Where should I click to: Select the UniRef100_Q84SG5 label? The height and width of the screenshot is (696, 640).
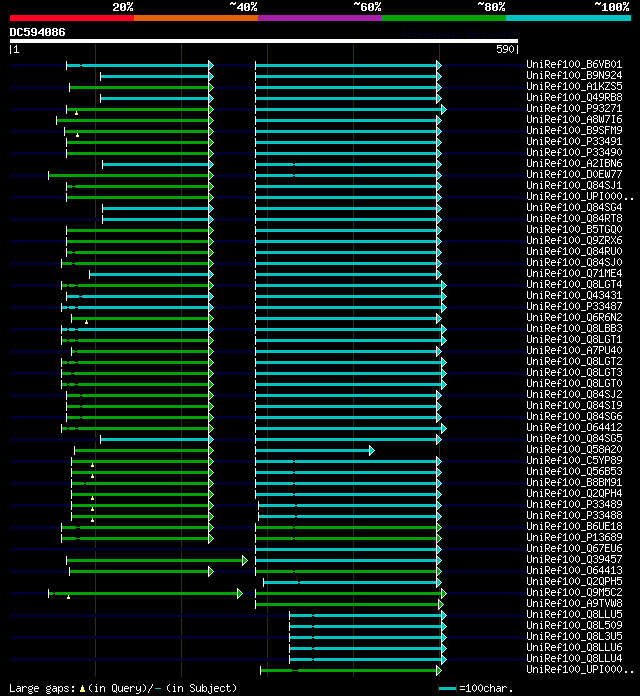[574, 438]
